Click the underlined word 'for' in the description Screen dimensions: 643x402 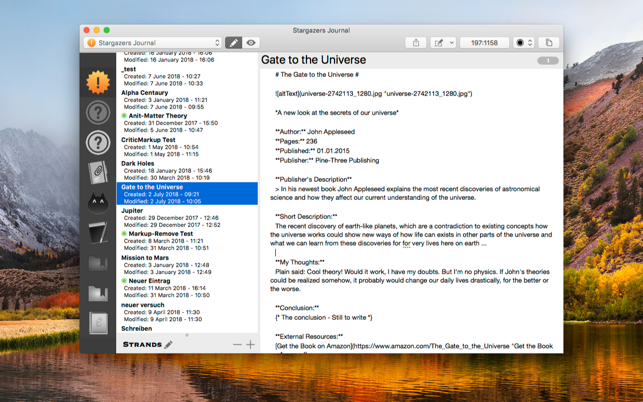(406, 243)
